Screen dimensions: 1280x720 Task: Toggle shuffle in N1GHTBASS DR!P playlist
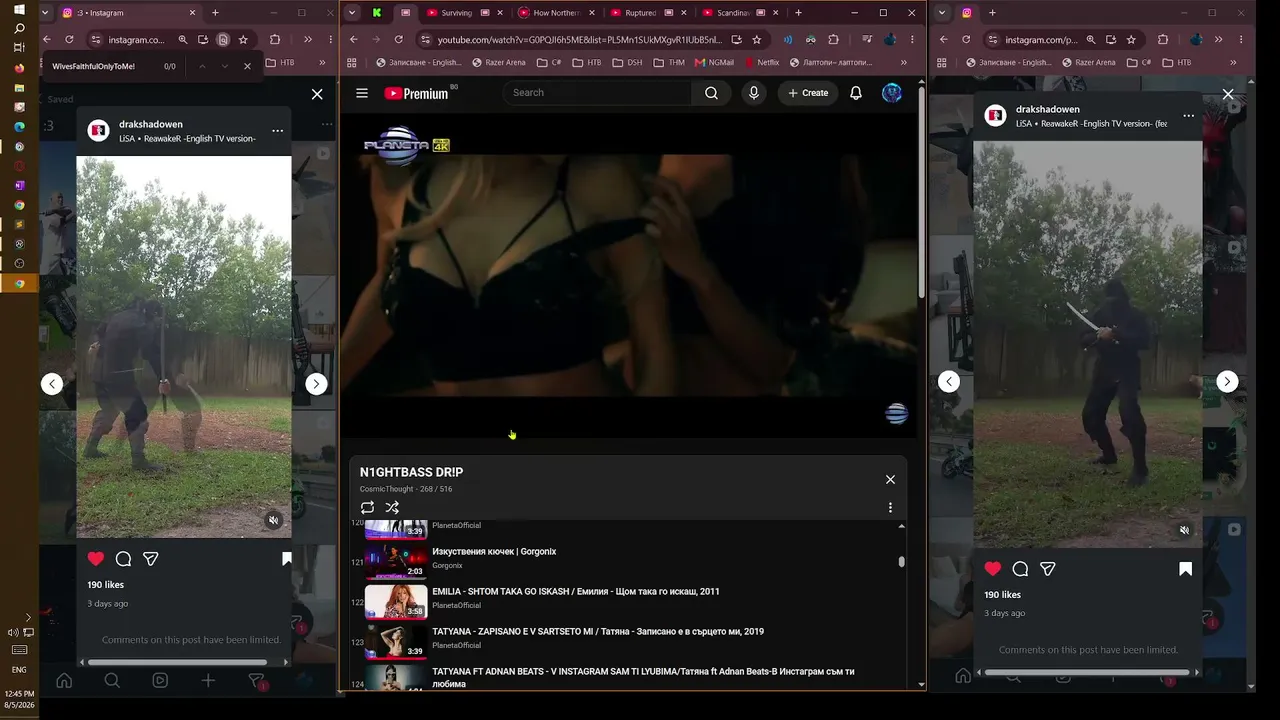point(392,508)
